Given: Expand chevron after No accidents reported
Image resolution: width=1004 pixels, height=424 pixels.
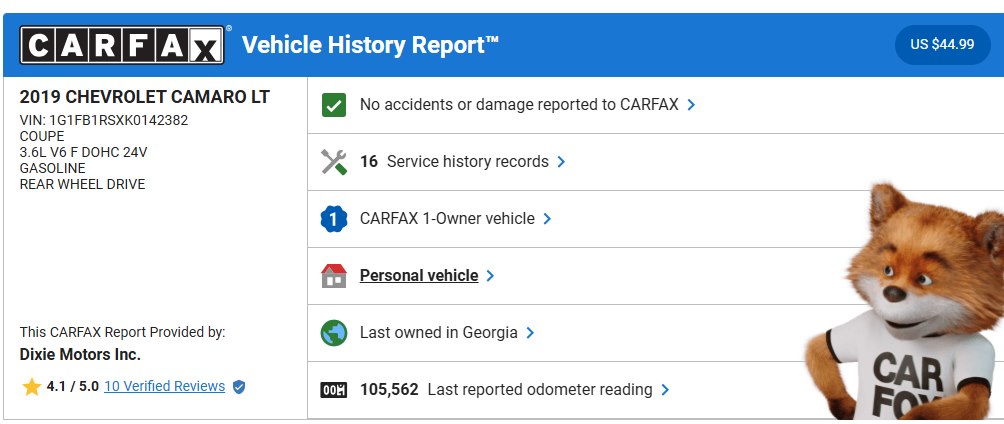Looking at the screenshot, I should coord(691,105).
